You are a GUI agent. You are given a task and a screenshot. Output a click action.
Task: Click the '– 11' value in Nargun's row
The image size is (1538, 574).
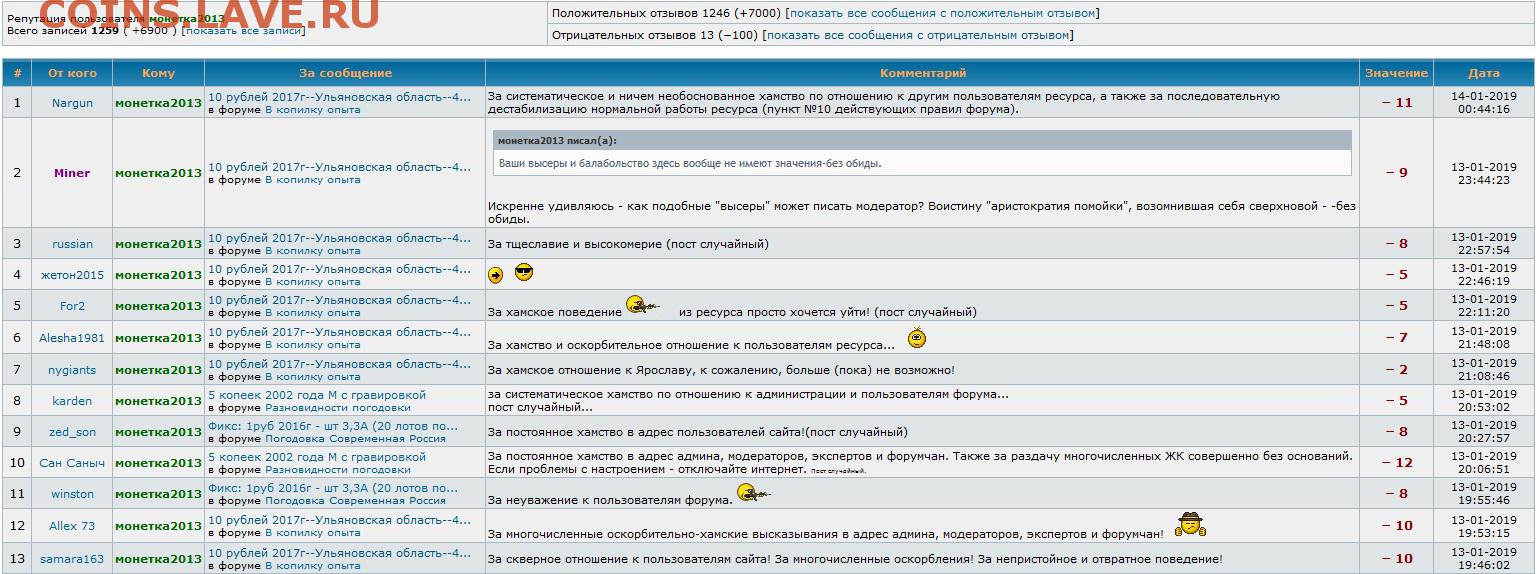tap(1397, 103)
